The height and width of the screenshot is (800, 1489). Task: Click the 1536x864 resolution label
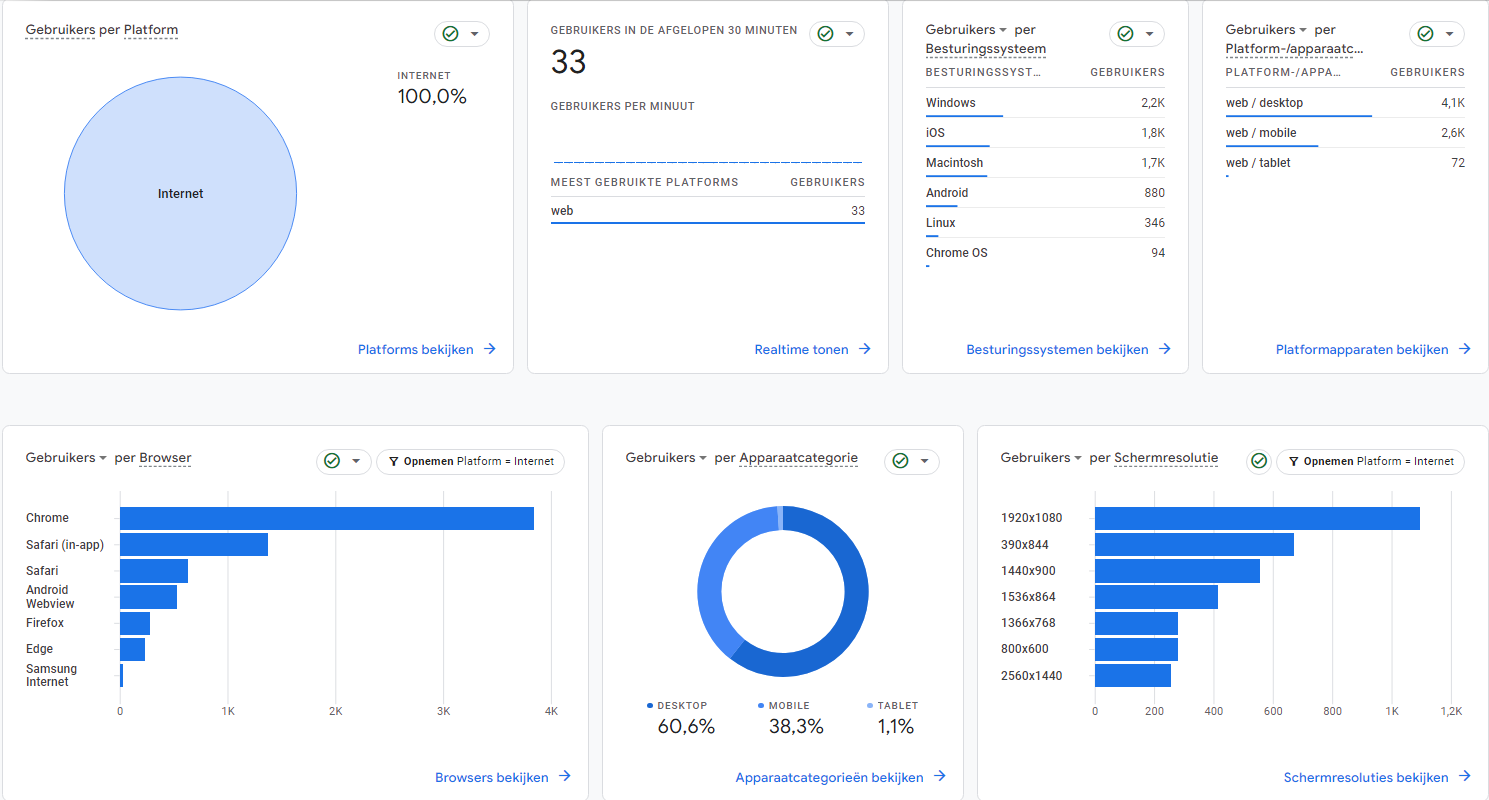(1028, 597)
